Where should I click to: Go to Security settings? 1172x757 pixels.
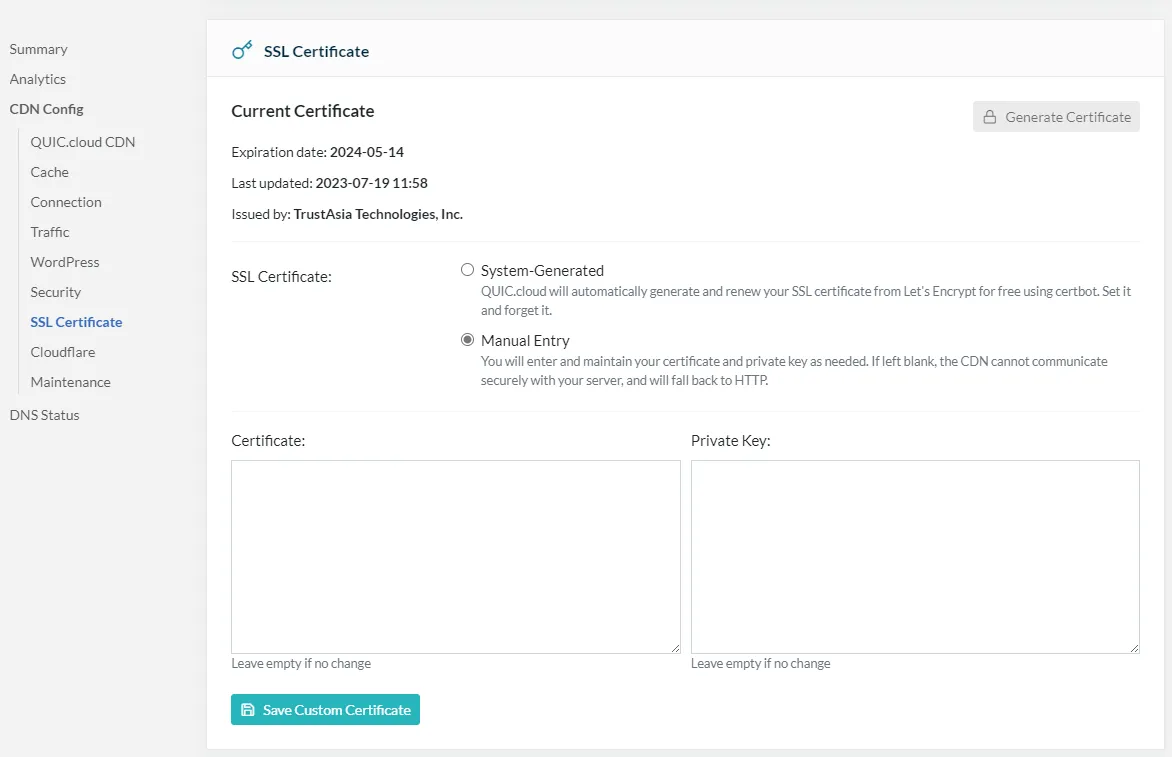[x=55, y=292]
